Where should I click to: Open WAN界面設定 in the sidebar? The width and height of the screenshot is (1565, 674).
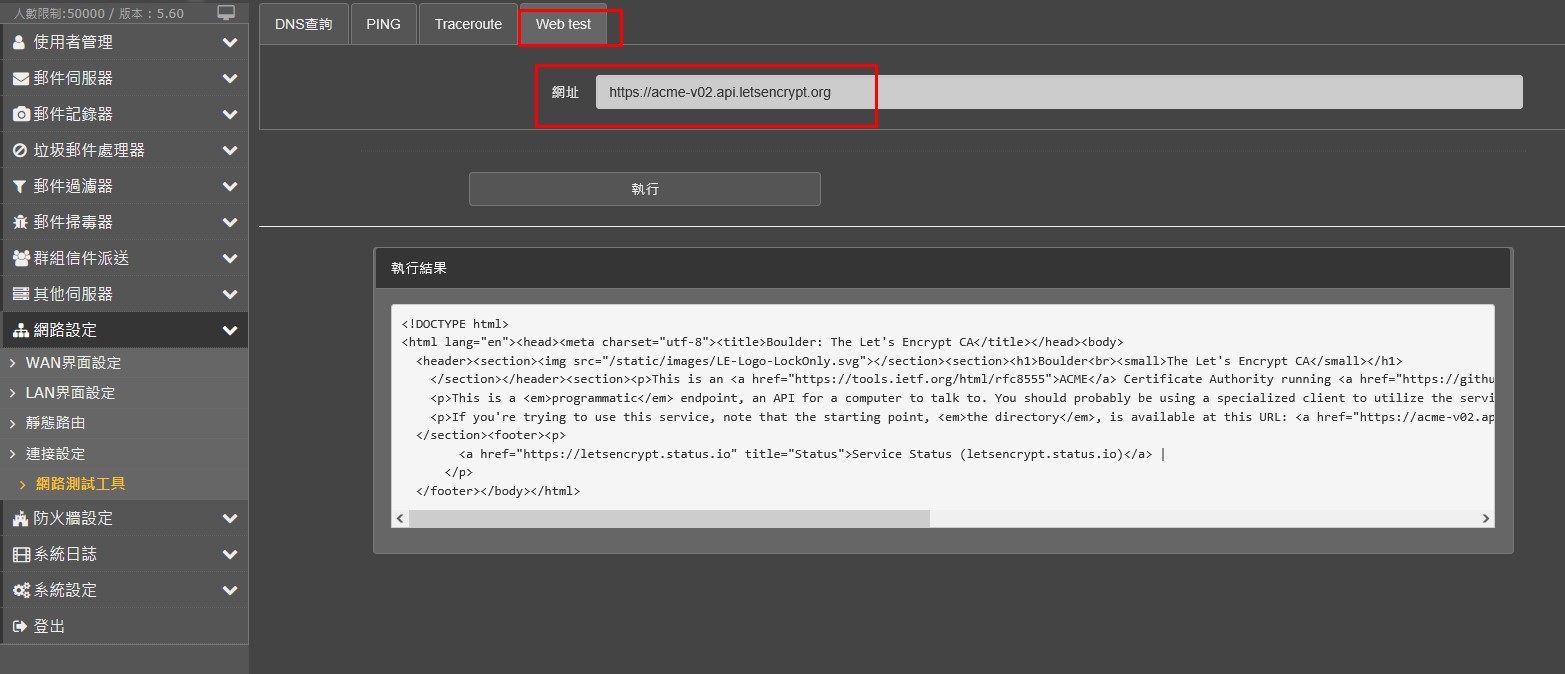coord(73,363)
